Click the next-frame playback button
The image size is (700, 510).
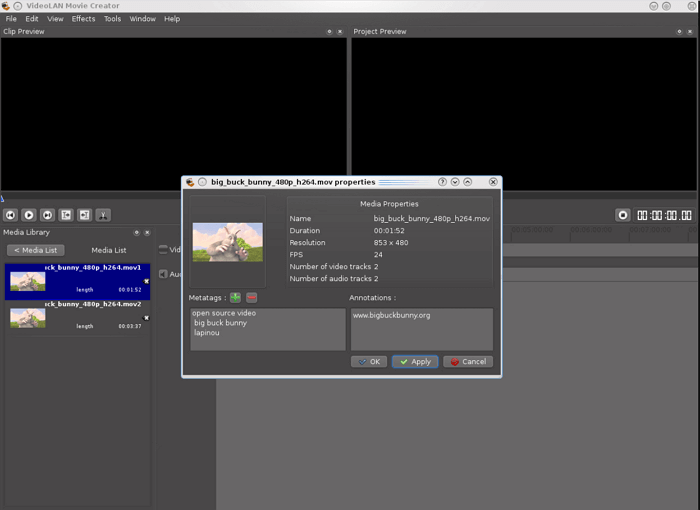(48, 215)
